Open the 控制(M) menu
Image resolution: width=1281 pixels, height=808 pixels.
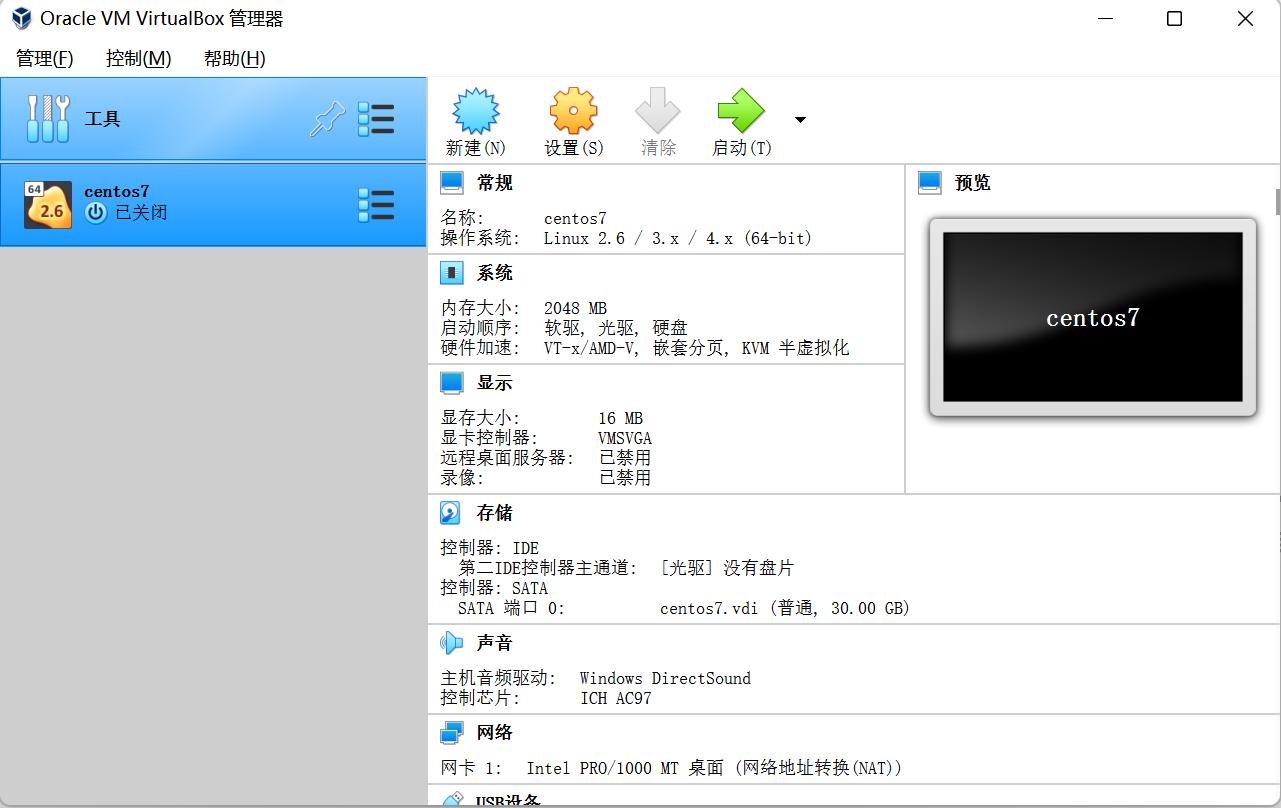(139, 59)
